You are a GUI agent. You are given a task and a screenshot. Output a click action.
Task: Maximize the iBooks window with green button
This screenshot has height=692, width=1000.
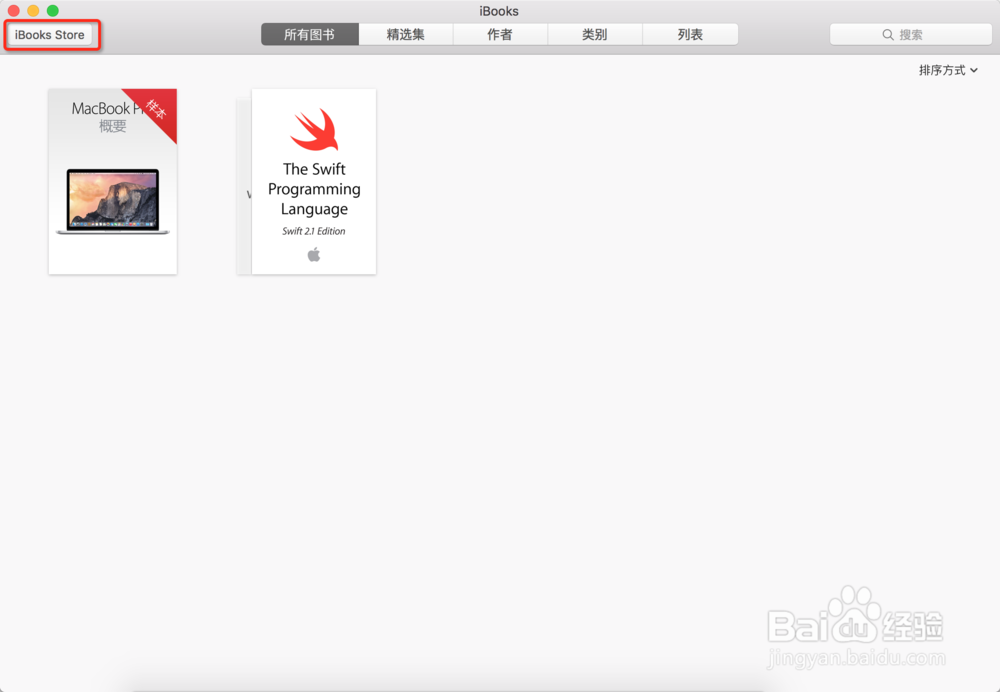click(53, 11)
